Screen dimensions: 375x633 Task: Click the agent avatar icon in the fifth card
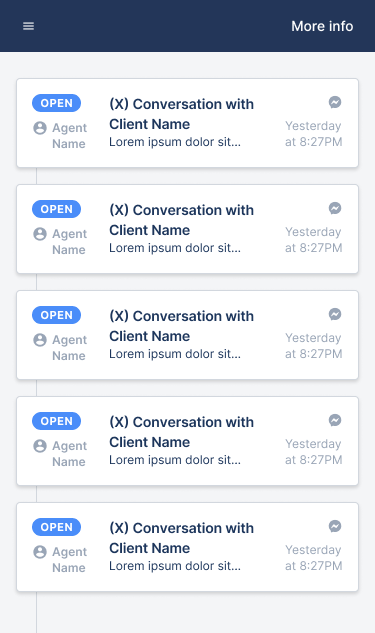[40, 552]
